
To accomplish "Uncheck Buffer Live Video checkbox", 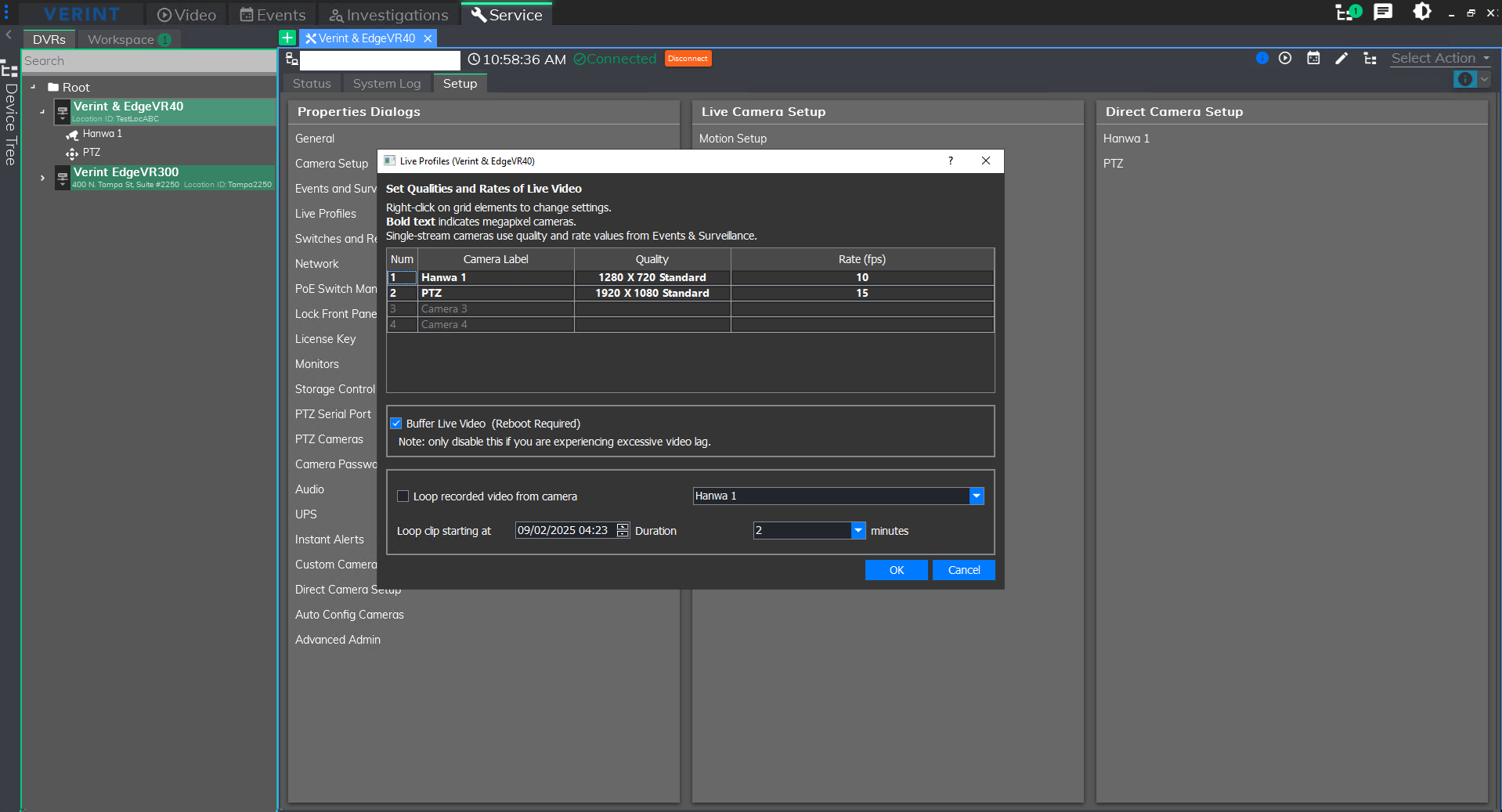I will (396, 424).
